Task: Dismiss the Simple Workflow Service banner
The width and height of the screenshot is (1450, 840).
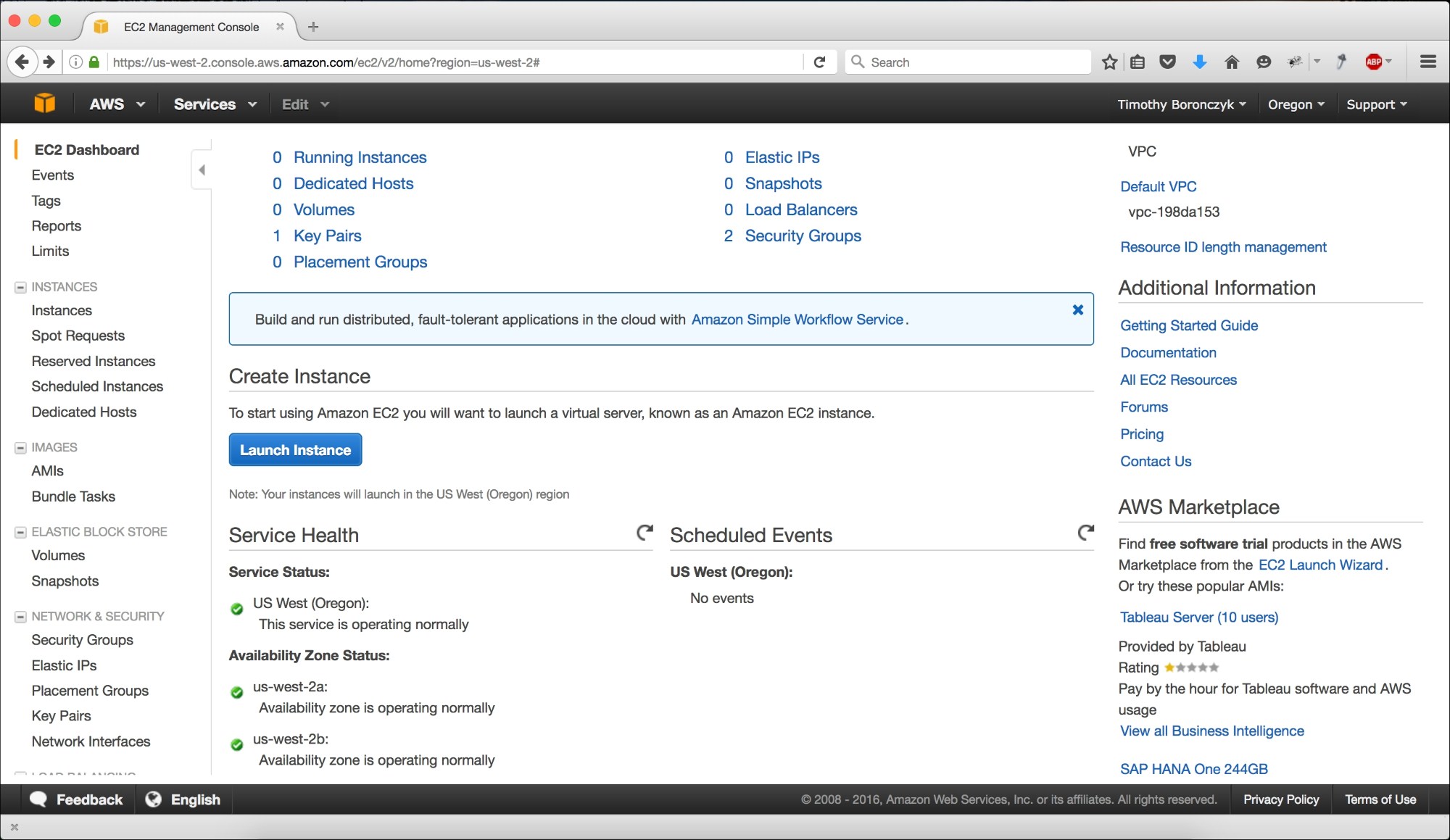Action: click(x=1077, y=310)
